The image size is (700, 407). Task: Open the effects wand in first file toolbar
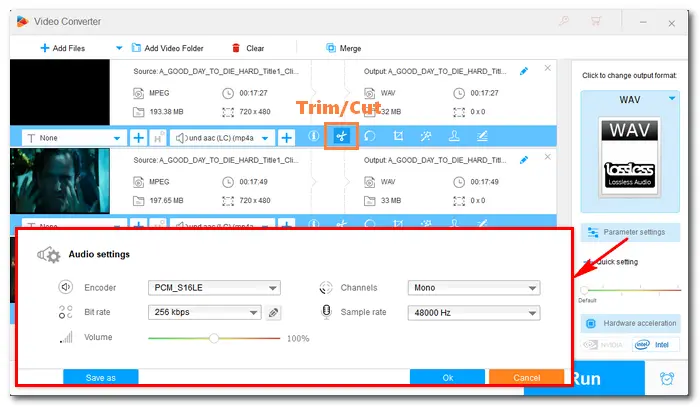pyautogui.click(x=426, y=136)
